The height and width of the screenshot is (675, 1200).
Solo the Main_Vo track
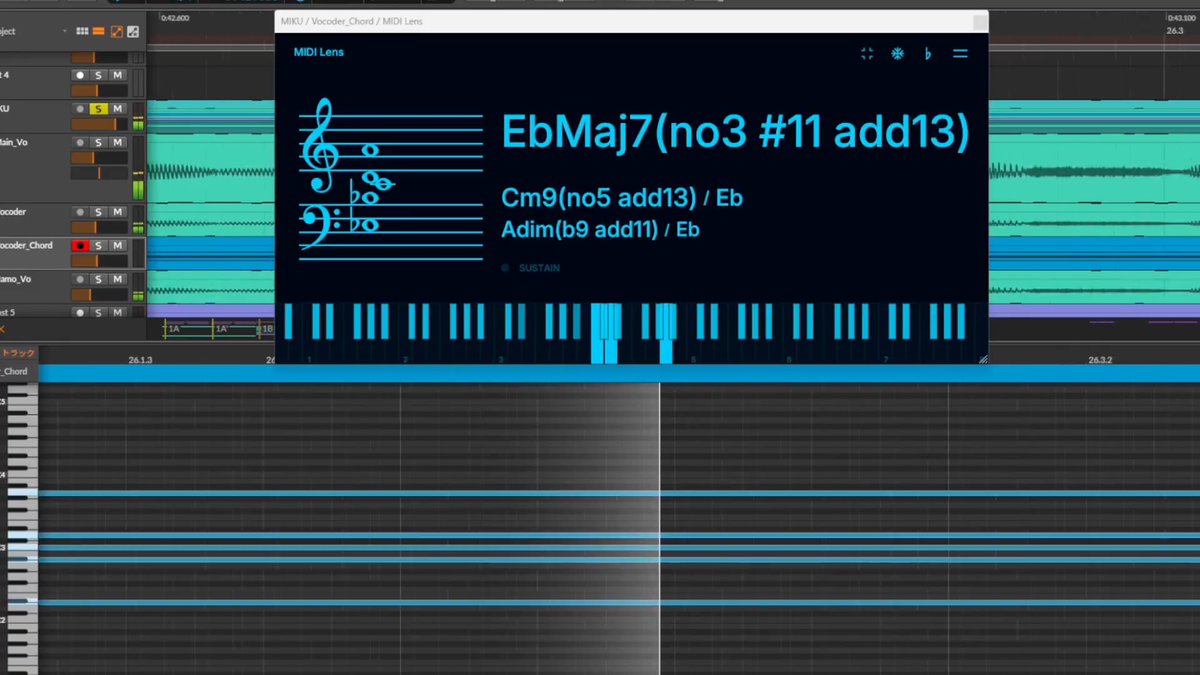pyautogui.click(x=98, y=143)
